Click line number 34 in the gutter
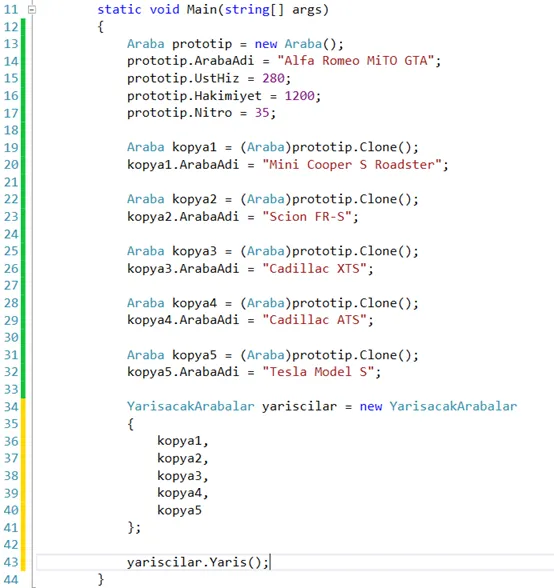This screenshot has height=588, width=554. tap(11, 406)
